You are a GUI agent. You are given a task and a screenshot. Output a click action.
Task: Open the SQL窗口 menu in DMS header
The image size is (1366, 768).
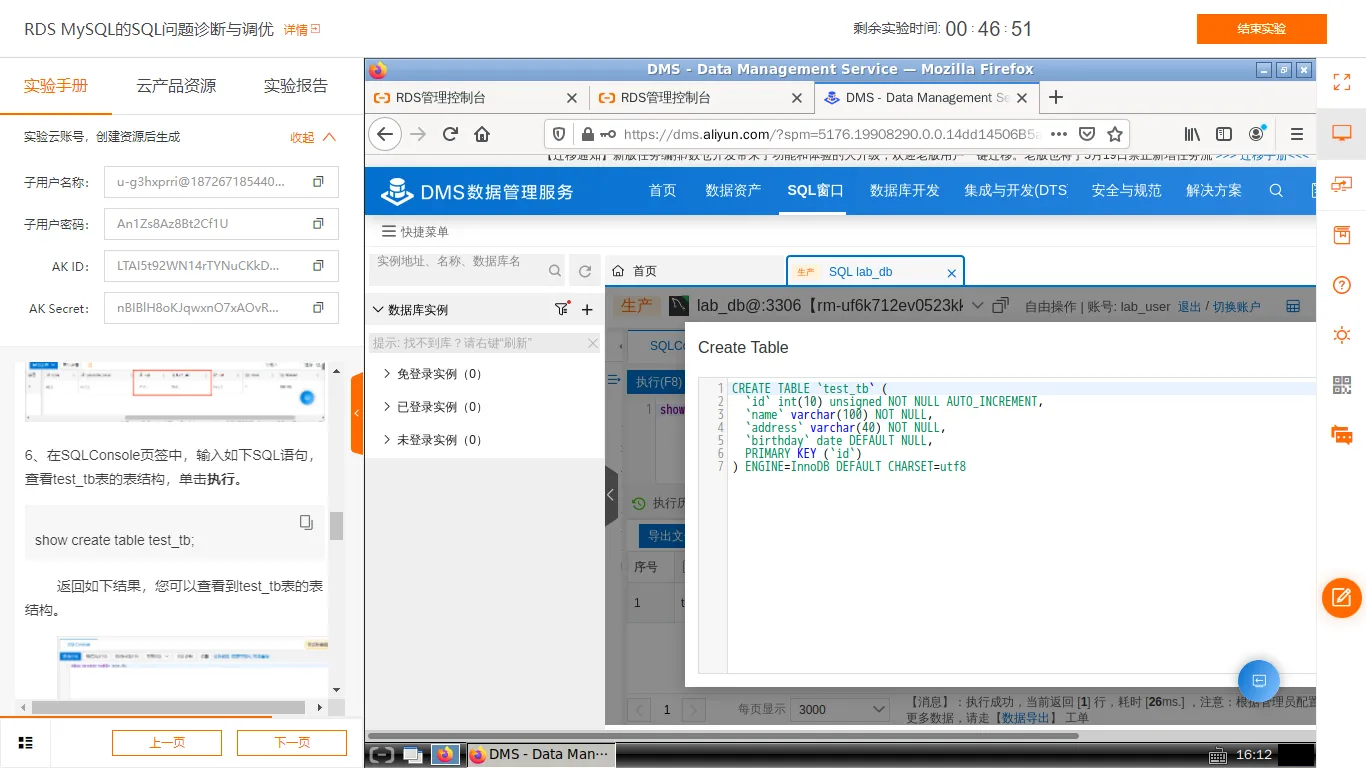coord(815,190)
